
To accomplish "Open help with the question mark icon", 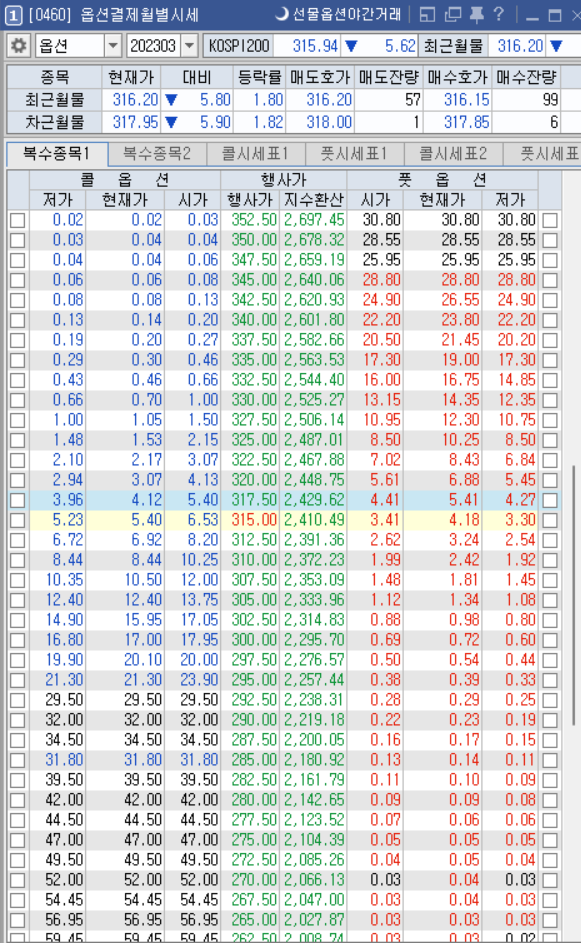I will (499, 14).
